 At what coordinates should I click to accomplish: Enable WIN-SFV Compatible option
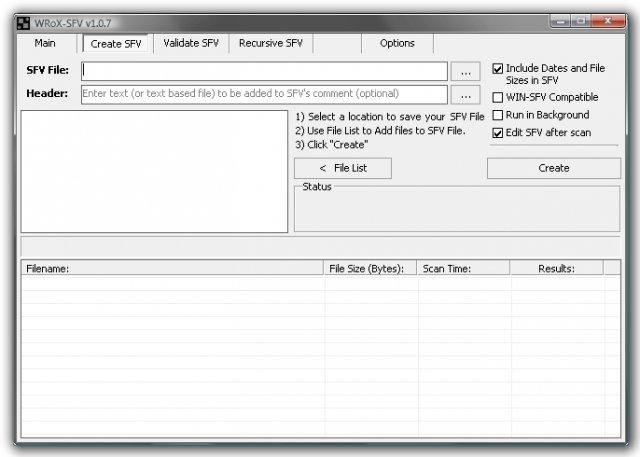click(x=498, y=98)
